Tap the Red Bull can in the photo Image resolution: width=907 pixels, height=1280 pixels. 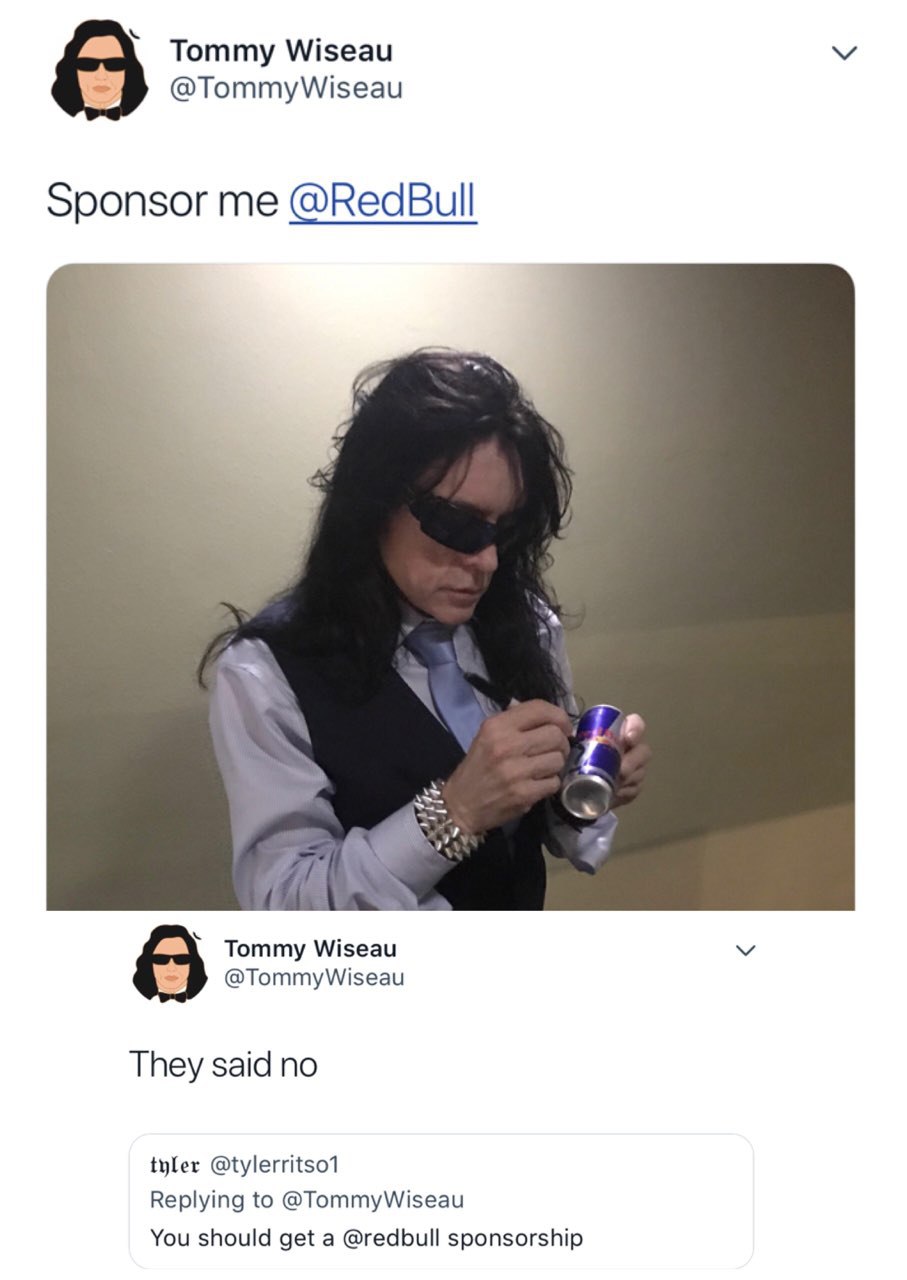[592, 761]
